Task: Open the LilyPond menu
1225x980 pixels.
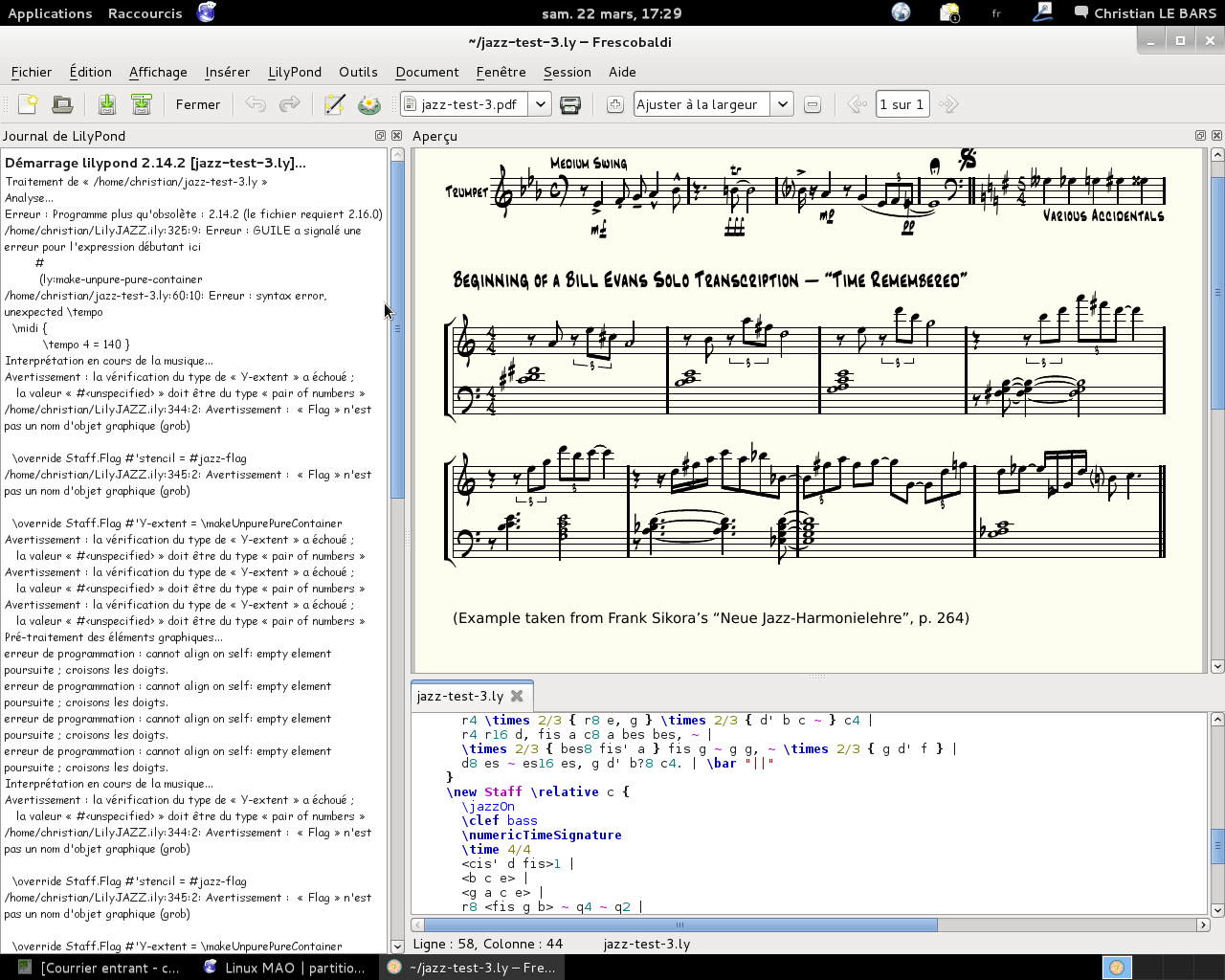Action: click(x=294, y=72)
